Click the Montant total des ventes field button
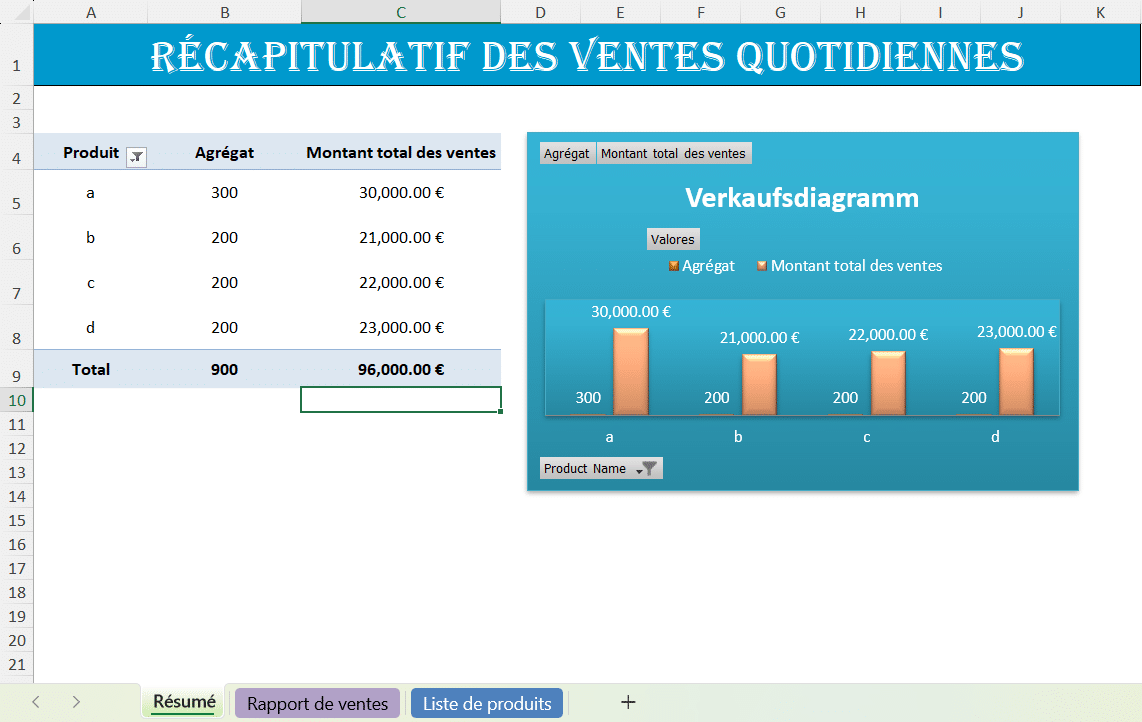This screenshot has height=722, width=1142. [673, 153]
